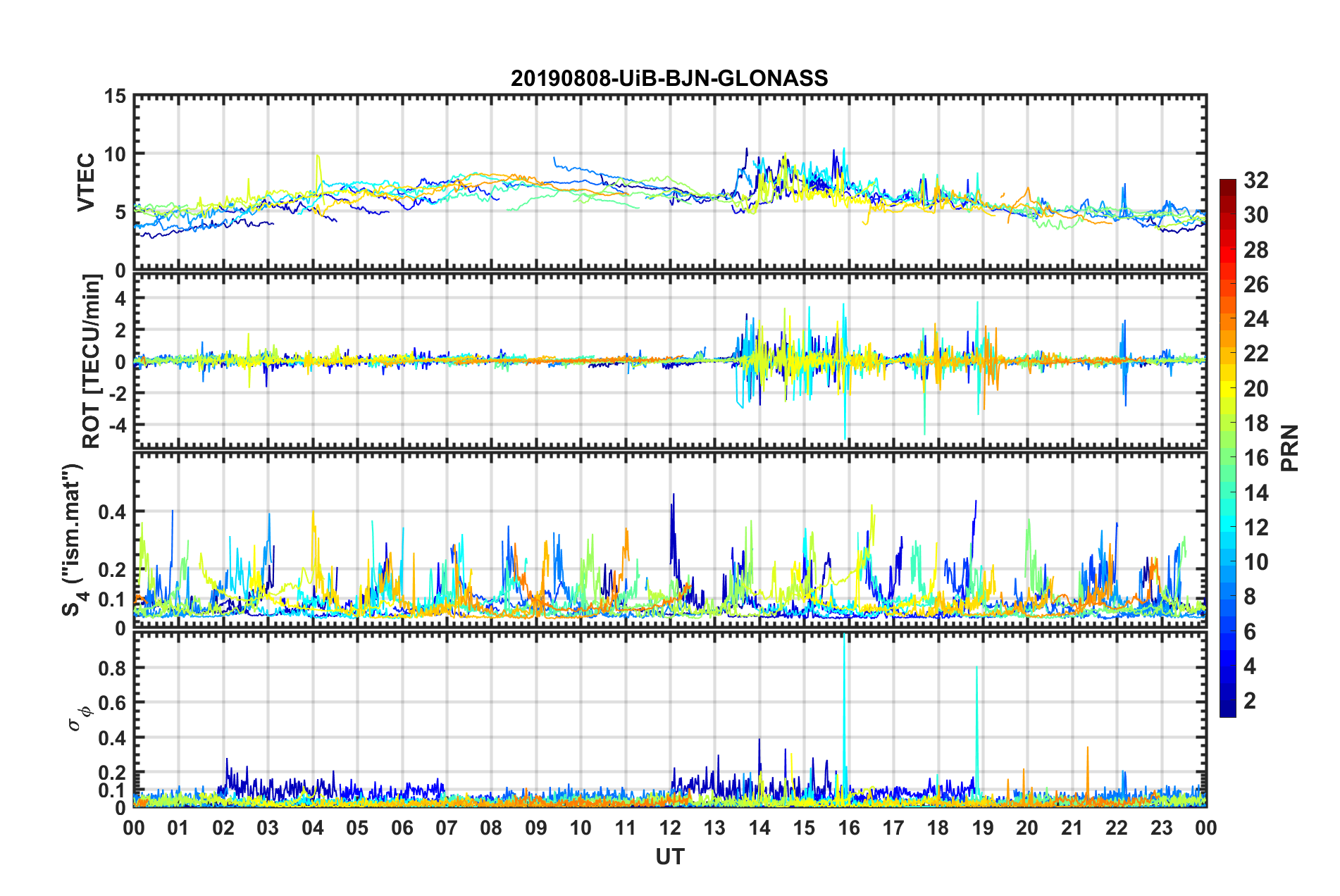Click colorbar tick value 6
Image resolution: width=1340 pixels, height=896 pixels.
point(1250,632)
